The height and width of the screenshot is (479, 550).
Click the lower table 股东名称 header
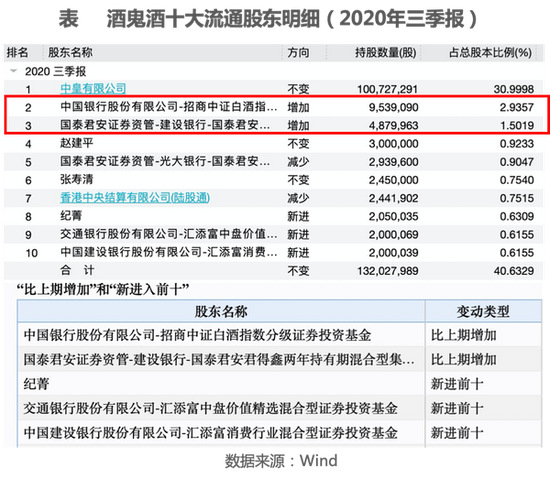(x=221, y=311)
